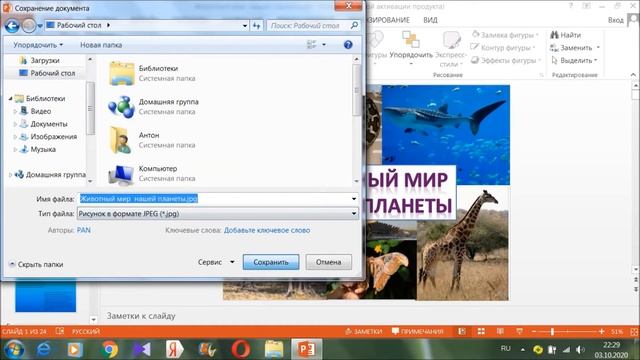Expand the Видео library tree node
Image resolution: width=640 pixels, height=360 pixels.
(x=15, y=111)
